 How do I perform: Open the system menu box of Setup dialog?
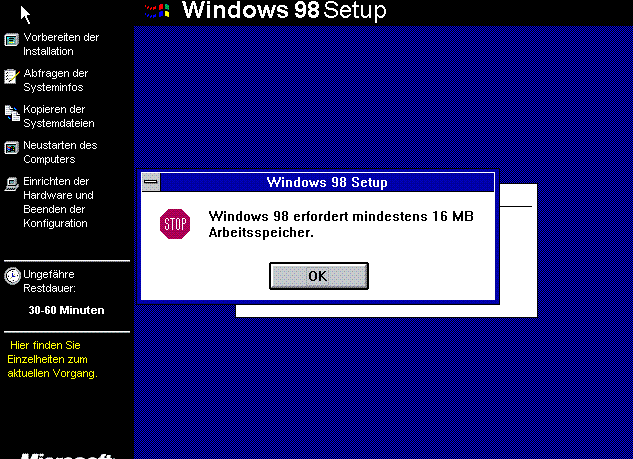151,182
